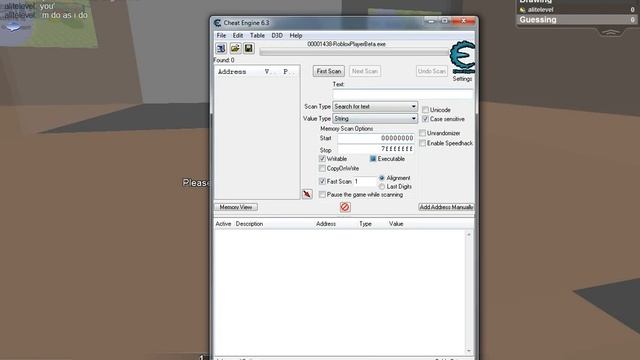Click the Undo Scan button
Screen dimensions: 640x360
[431, 71]
